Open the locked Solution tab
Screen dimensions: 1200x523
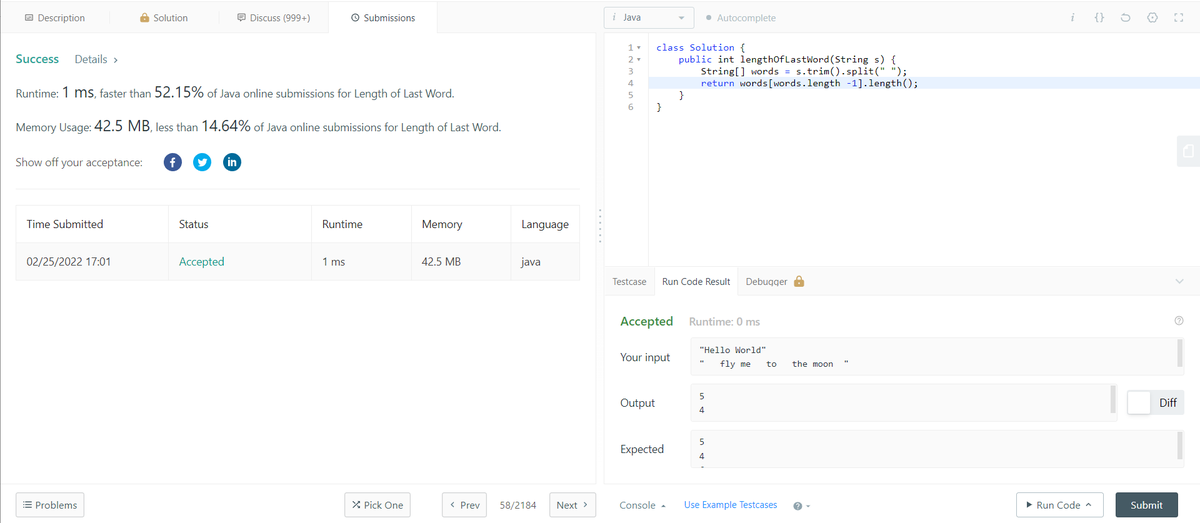tap(164, 18)
